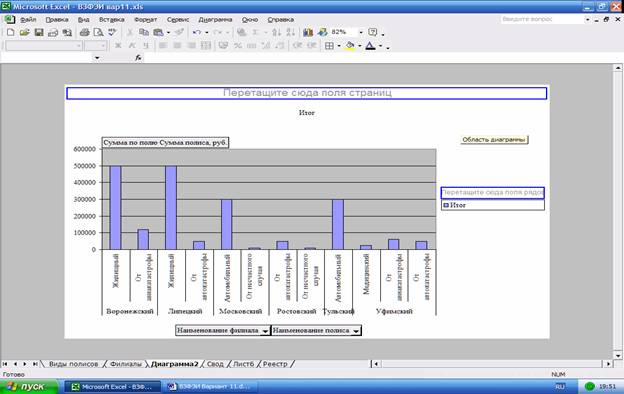Viewport: 624px width, 394px height.
Task: Switch to the Виды полисов sheet tab
Action: (74, 364)
